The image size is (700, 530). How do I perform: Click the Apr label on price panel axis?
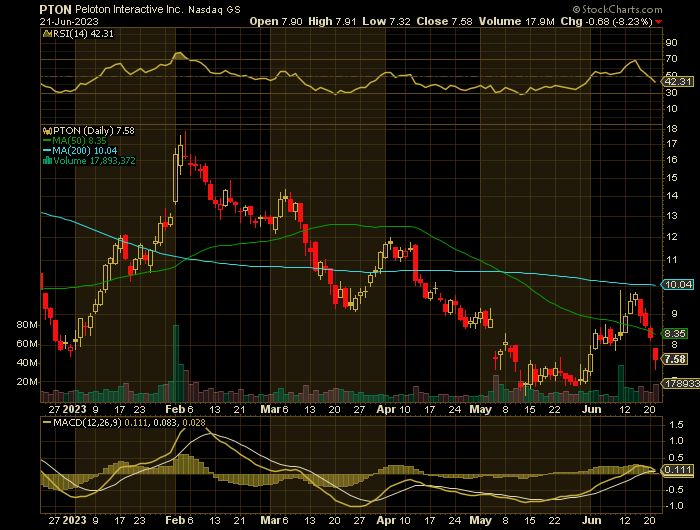[x=385, y=409]
